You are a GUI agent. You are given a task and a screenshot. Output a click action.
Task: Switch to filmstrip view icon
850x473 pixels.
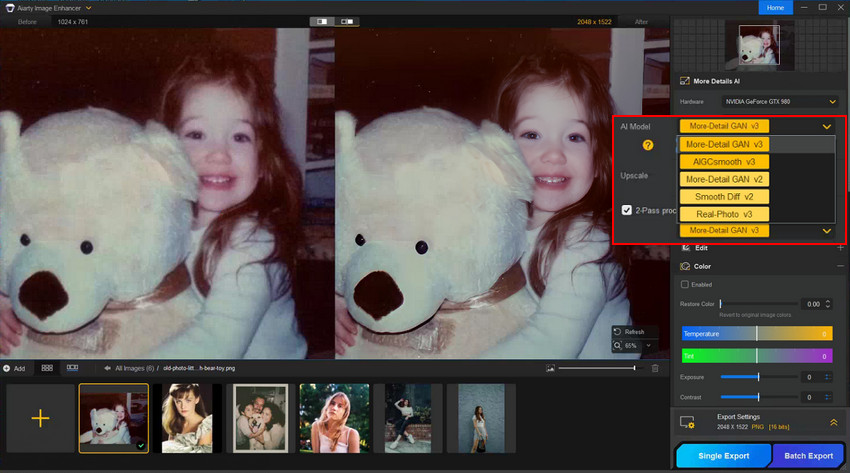[72, 368]
